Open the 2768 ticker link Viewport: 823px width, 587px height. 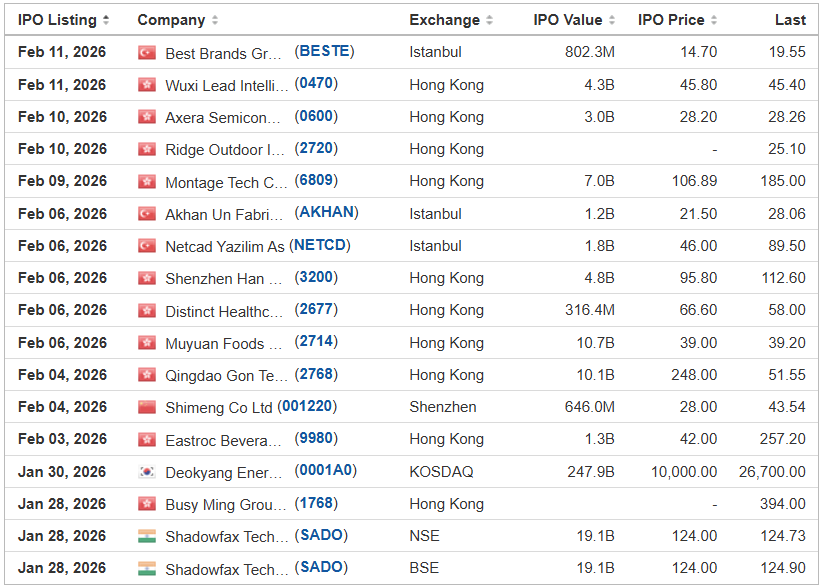(x=316, y=374)
